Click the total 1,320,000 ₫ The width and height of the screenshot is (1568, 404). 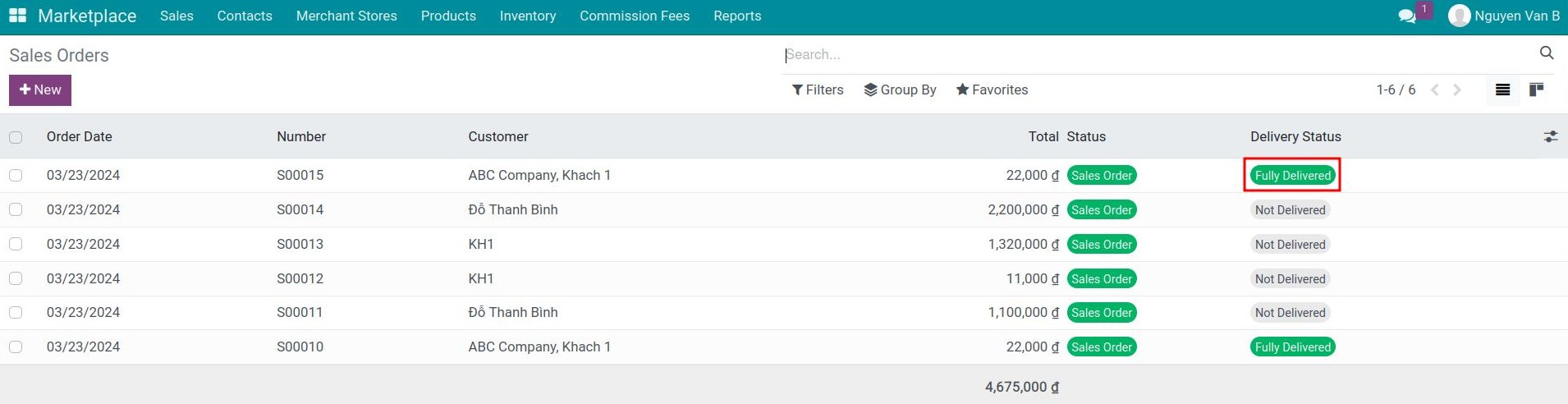(x=1024, y=244)
